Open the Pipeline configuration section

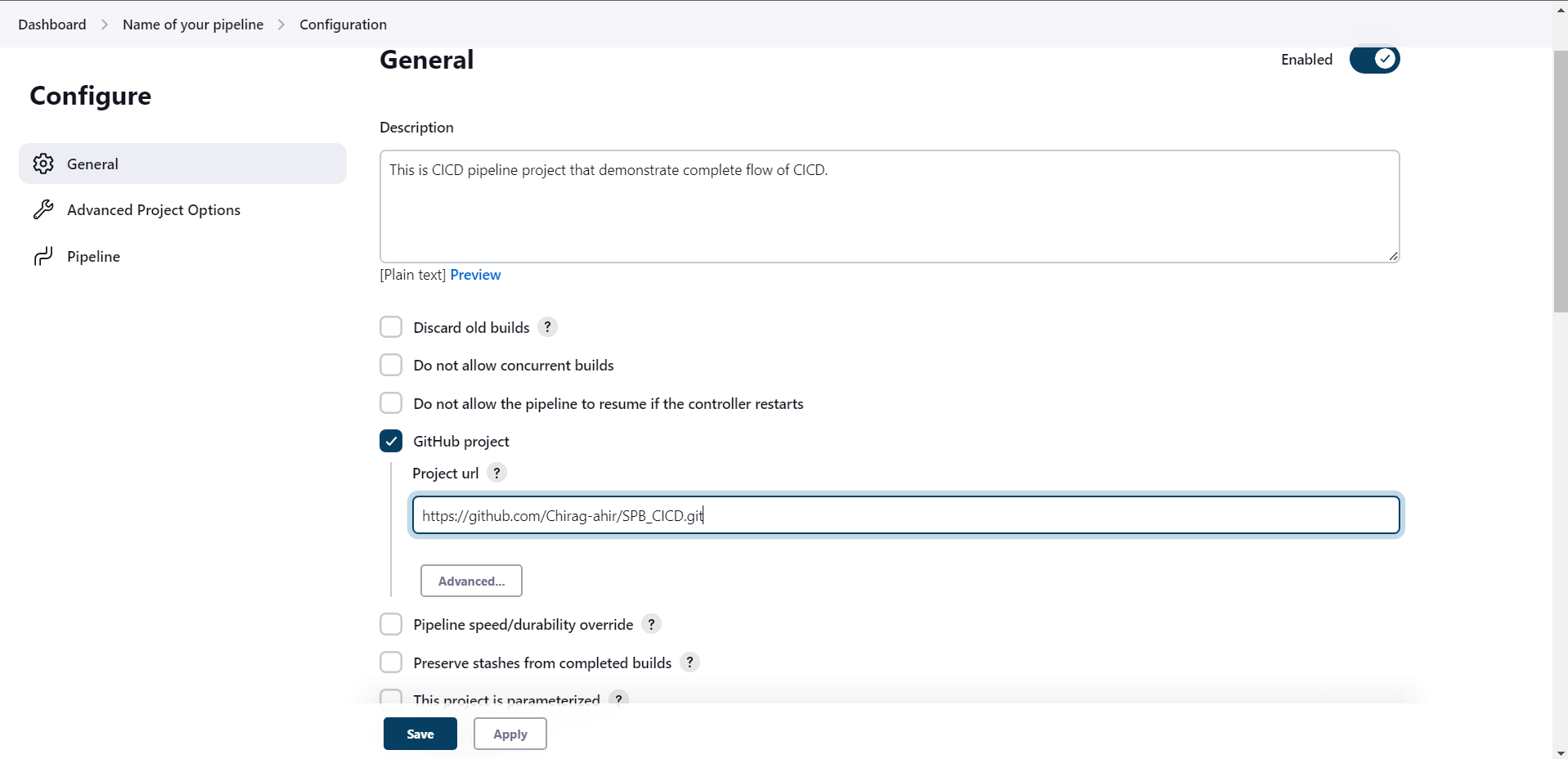(93, 256)
